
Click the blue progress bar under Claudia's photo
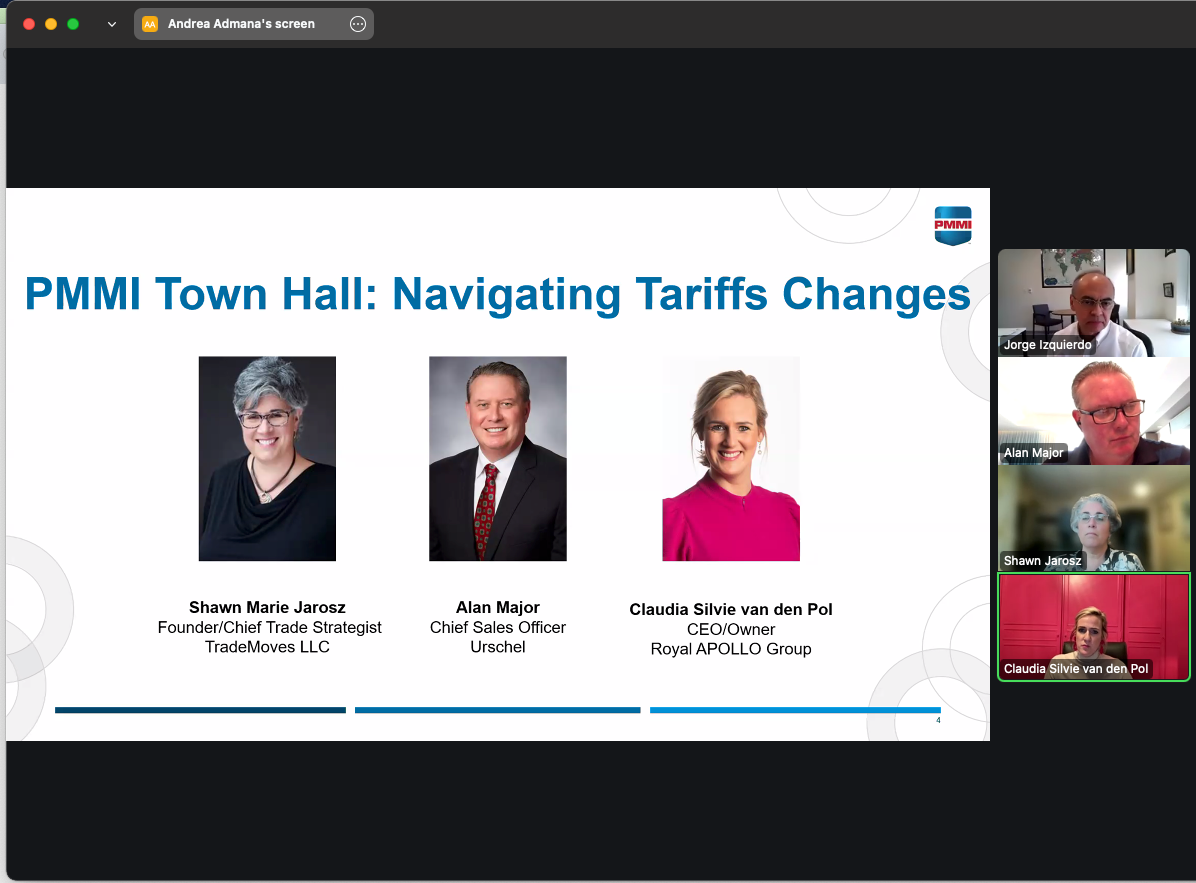795,710
